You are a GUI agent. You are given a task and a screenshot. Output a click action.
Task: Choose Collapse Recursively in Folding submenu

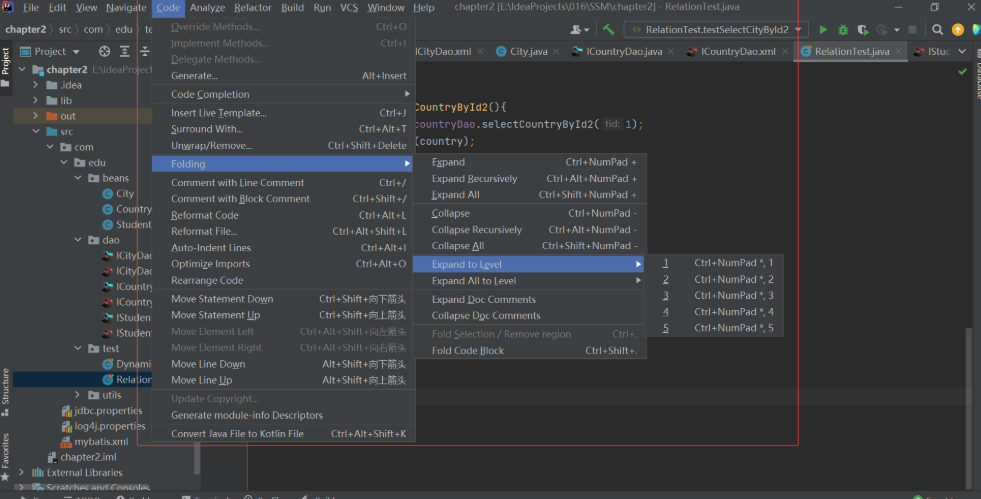point(529,229)
